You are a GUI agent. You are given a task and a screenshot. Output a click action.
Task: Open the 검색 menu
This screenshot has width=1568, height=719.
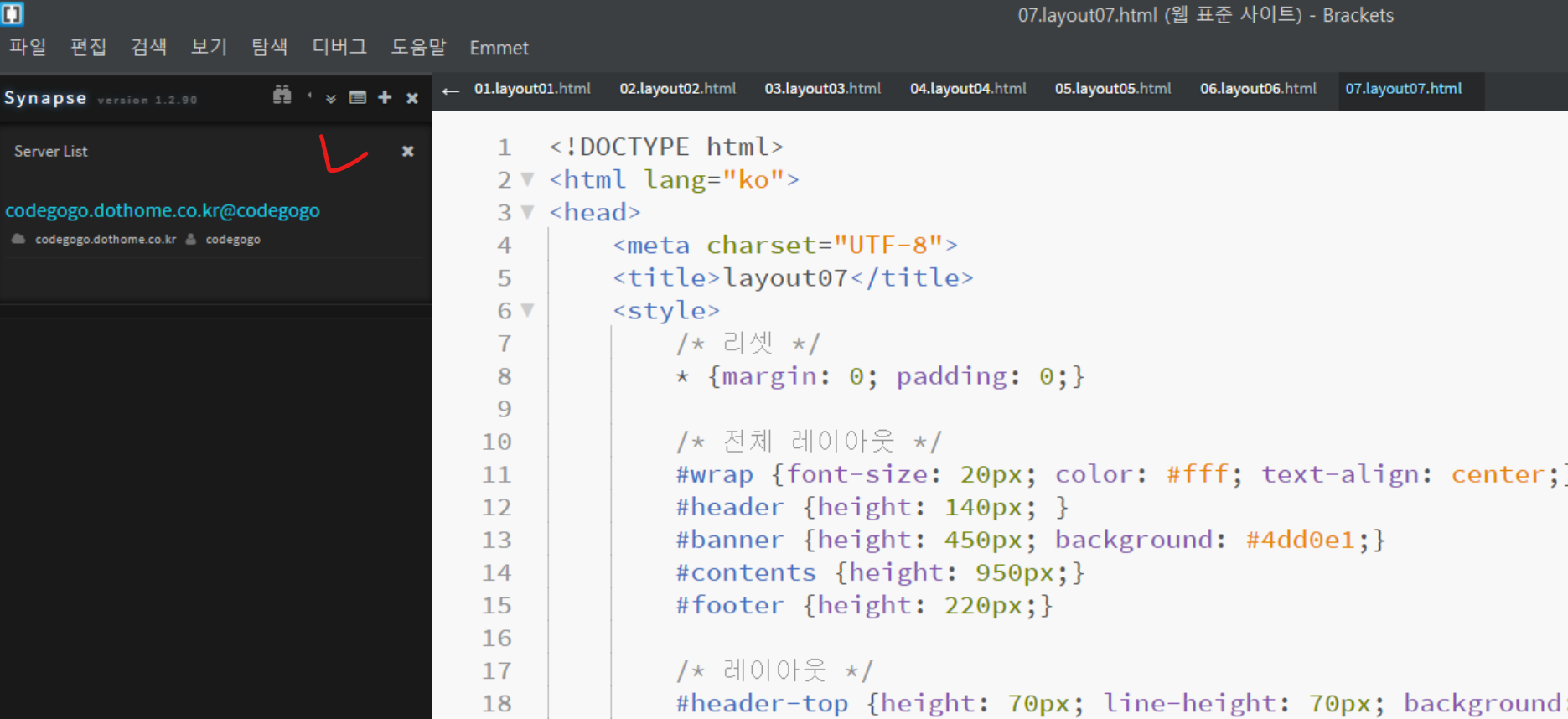pos(149,47)
